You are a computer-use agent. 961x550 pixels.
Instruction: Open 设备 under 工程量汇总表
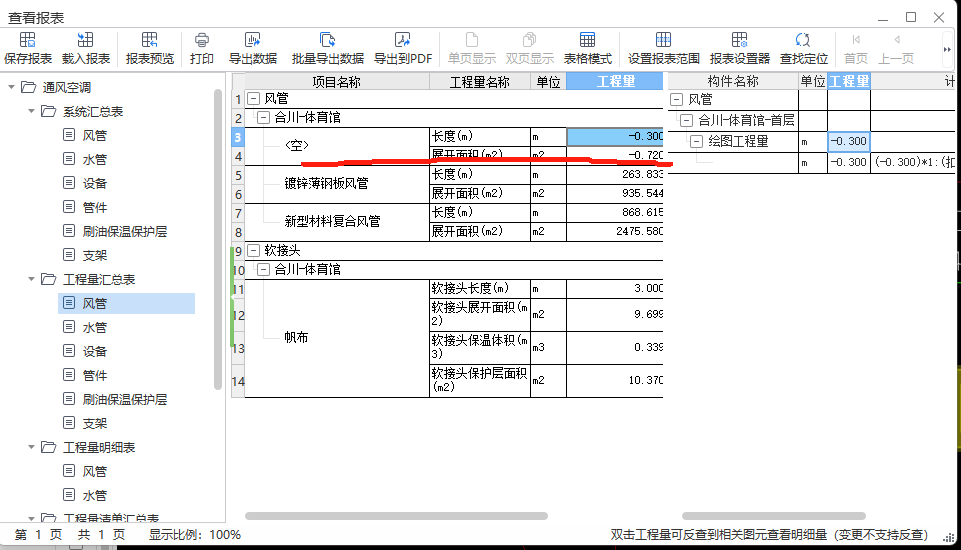coord(94,351)
